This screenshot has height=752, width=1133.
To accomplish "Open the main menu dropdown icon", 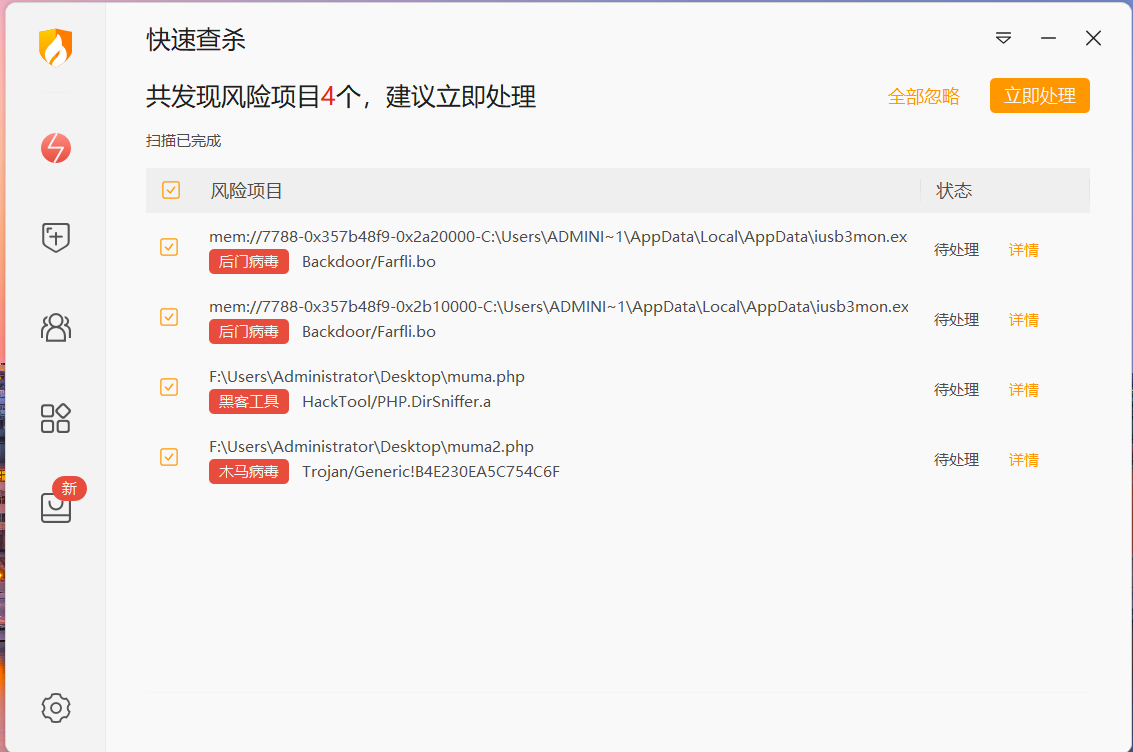I will pyautogui.click(x=1003, y=38).
